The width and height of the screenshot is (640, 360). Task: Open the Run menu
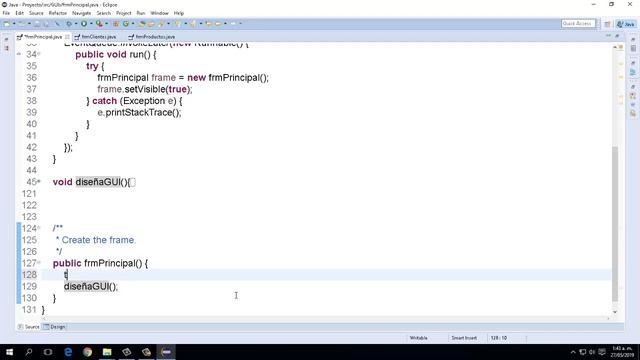pyautogui.click(x=141, y=13)
